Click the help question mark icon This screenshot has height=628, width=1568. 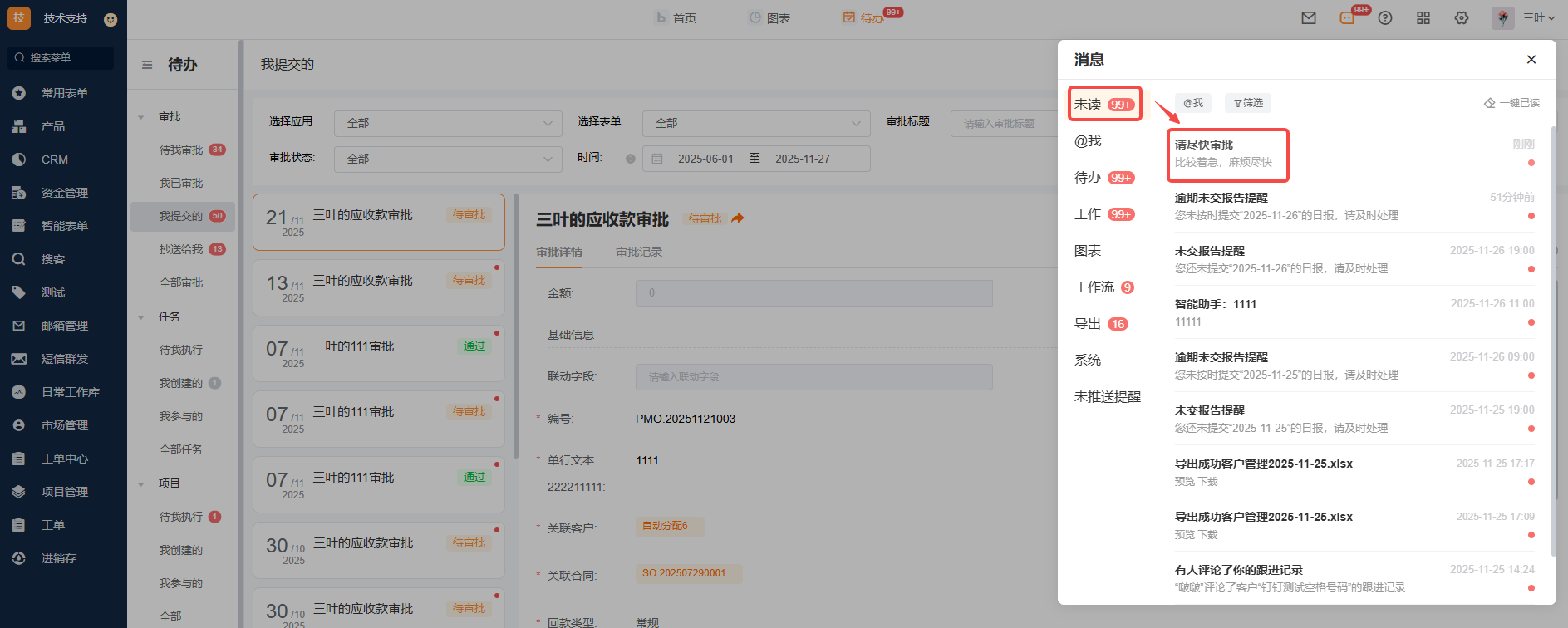(x=1385, y=18)
